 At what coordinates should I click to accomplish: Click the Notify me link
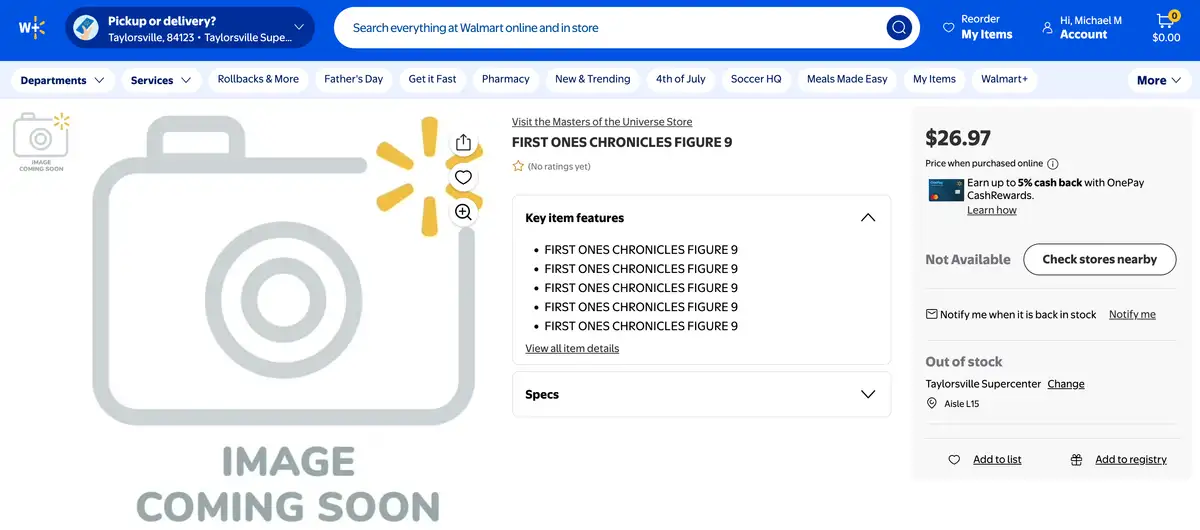pos(1132,314)
